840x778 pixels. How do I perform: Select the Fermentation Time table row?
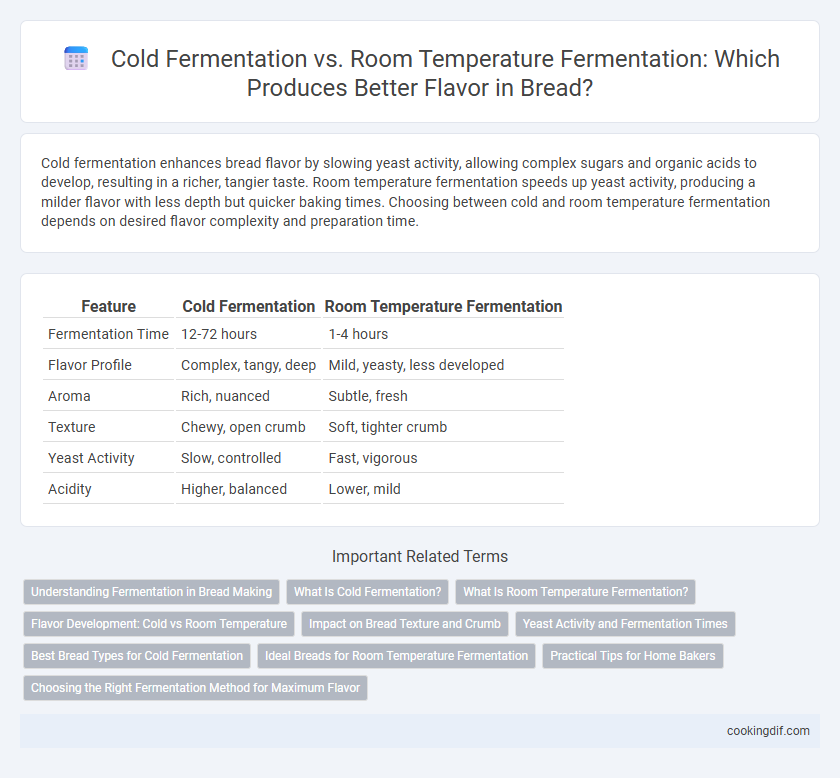(x=303, y=334)
